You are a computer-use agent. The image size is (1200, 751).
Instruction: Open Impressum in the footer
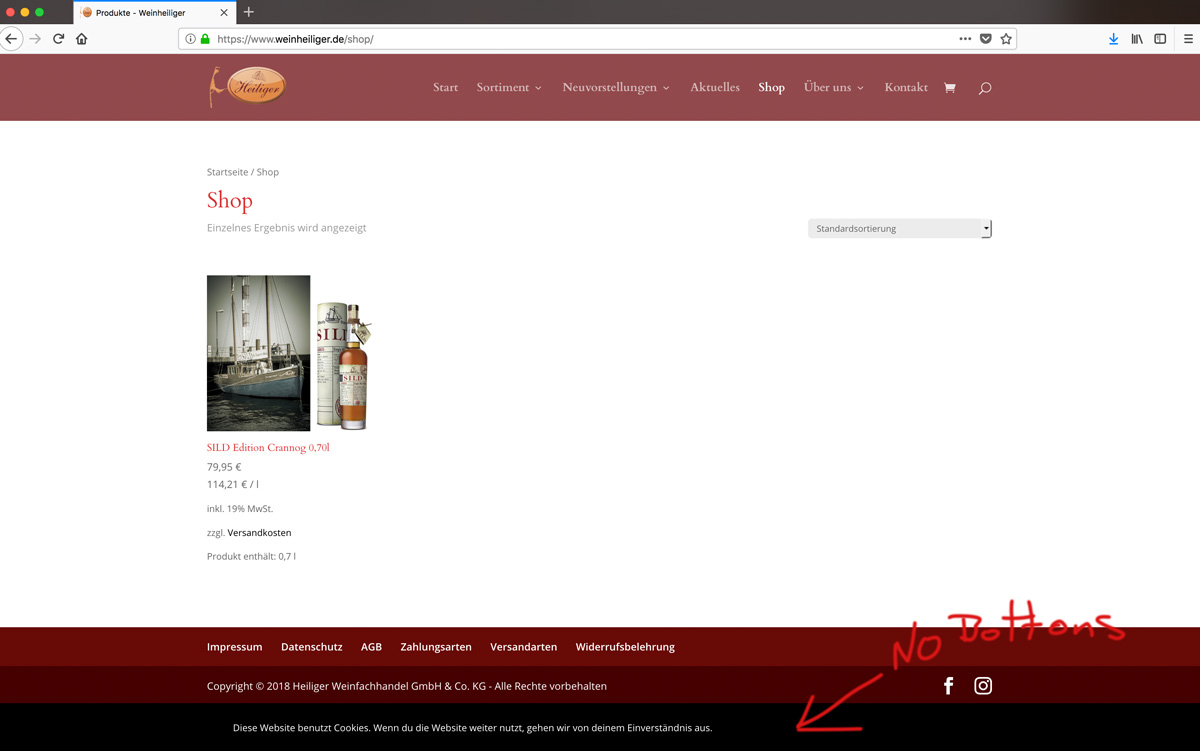click(x=234, y=647)
